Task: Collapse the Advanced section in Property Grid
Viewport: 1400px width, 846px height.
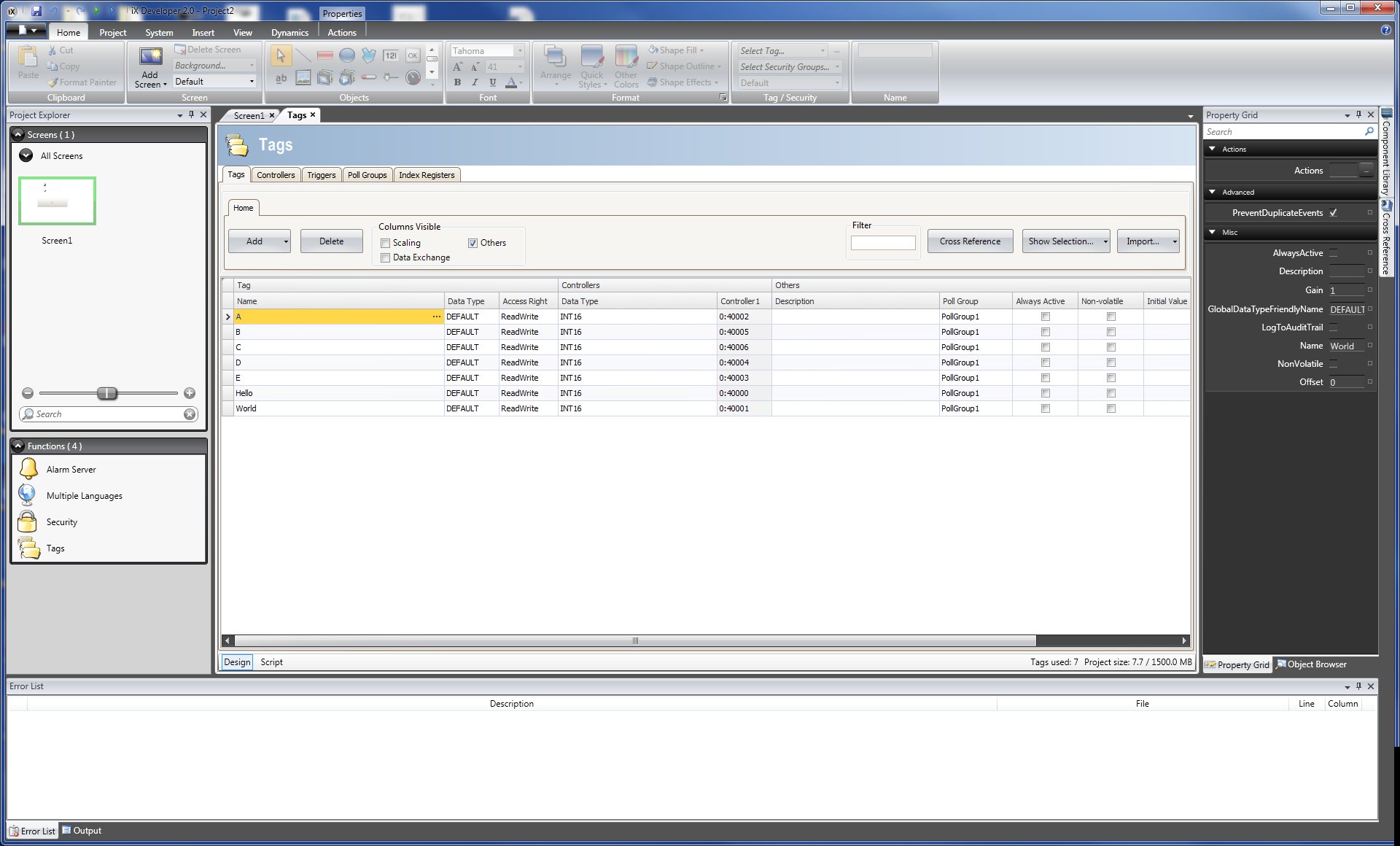Action: [x=1212, y=192]
